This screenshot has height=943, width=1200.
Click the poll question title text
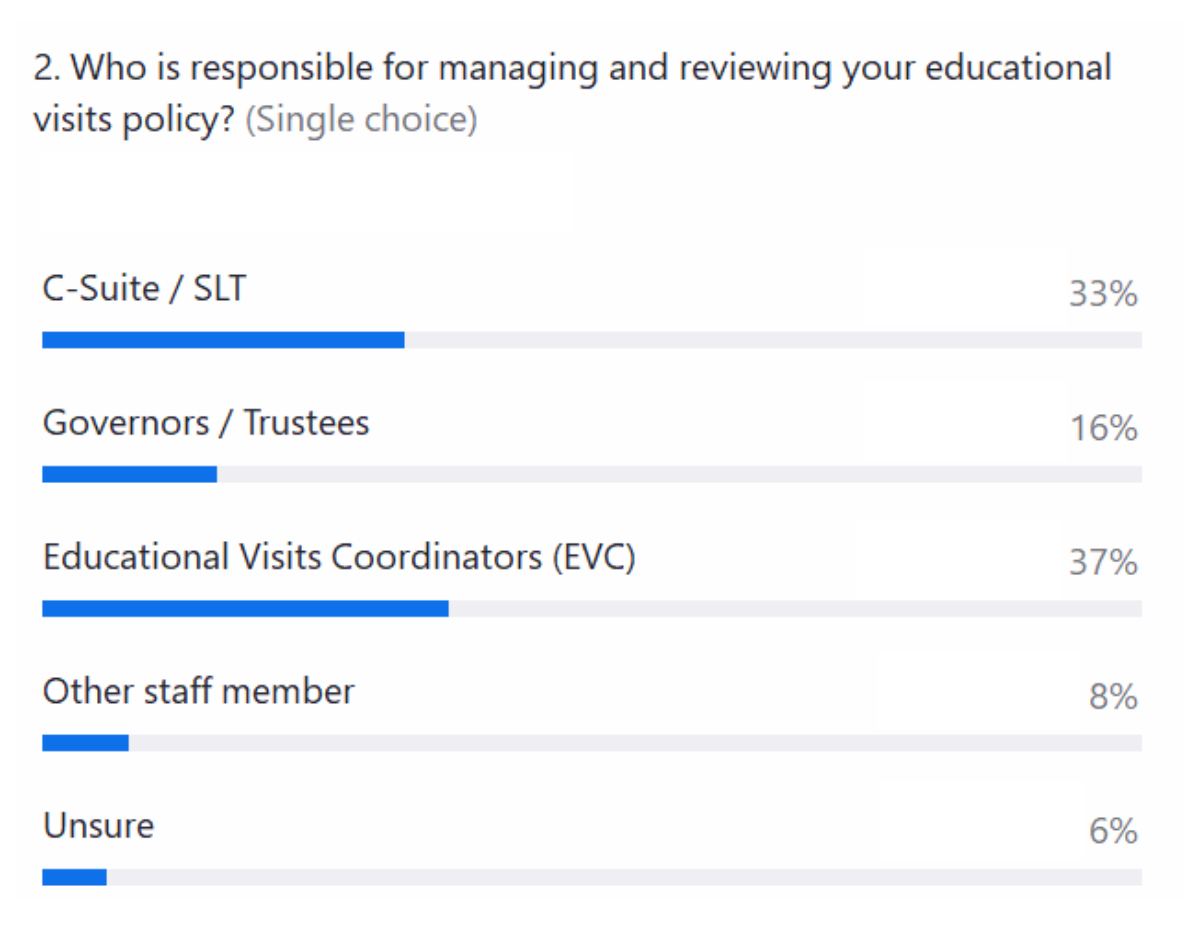572,69
